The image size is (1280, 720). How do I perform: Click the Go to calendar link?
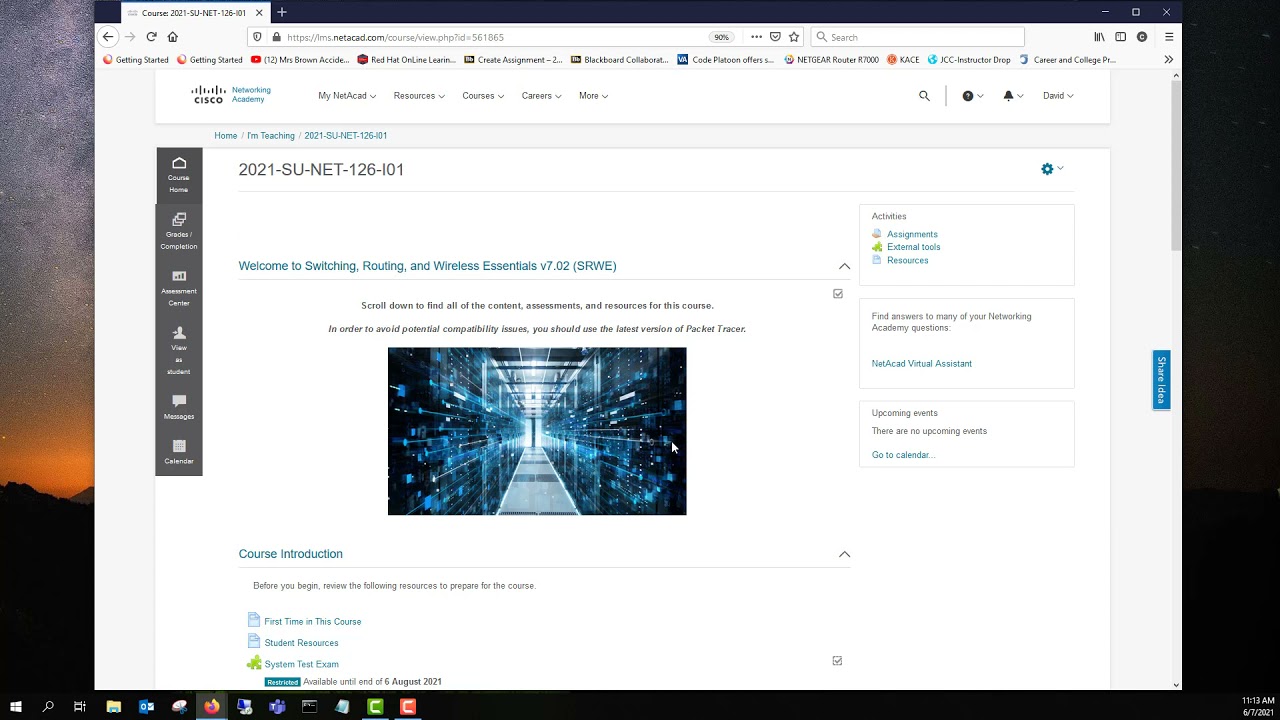[x=904, y=455]
